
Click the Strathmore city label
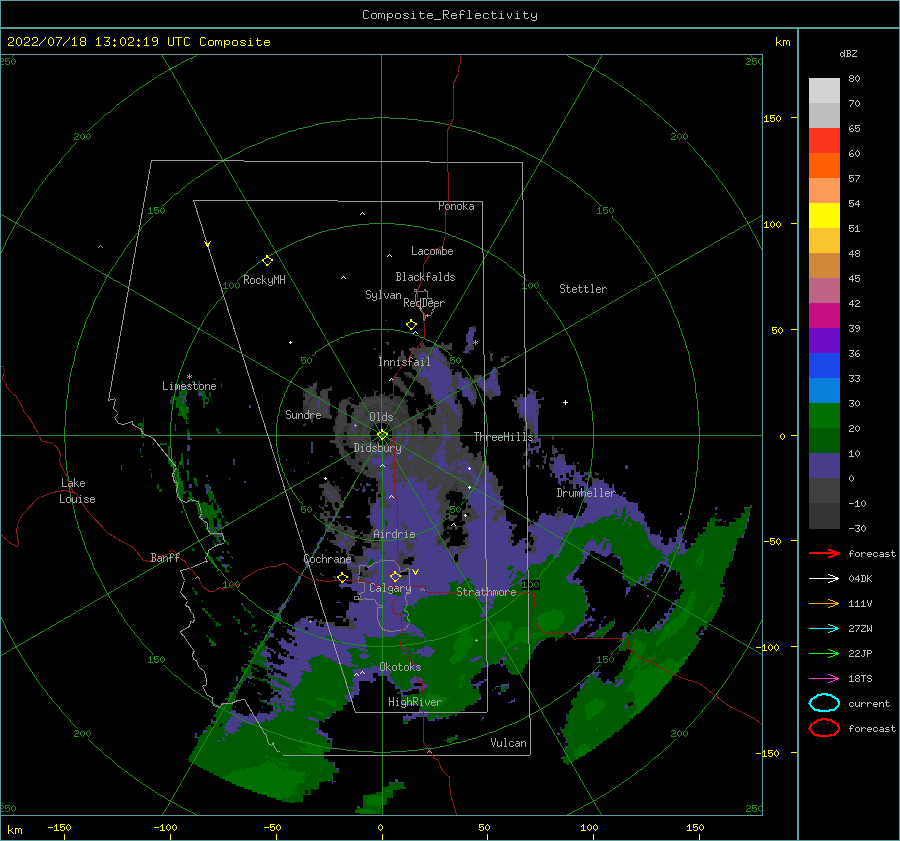pyautogui.click(x=486, y=592)
